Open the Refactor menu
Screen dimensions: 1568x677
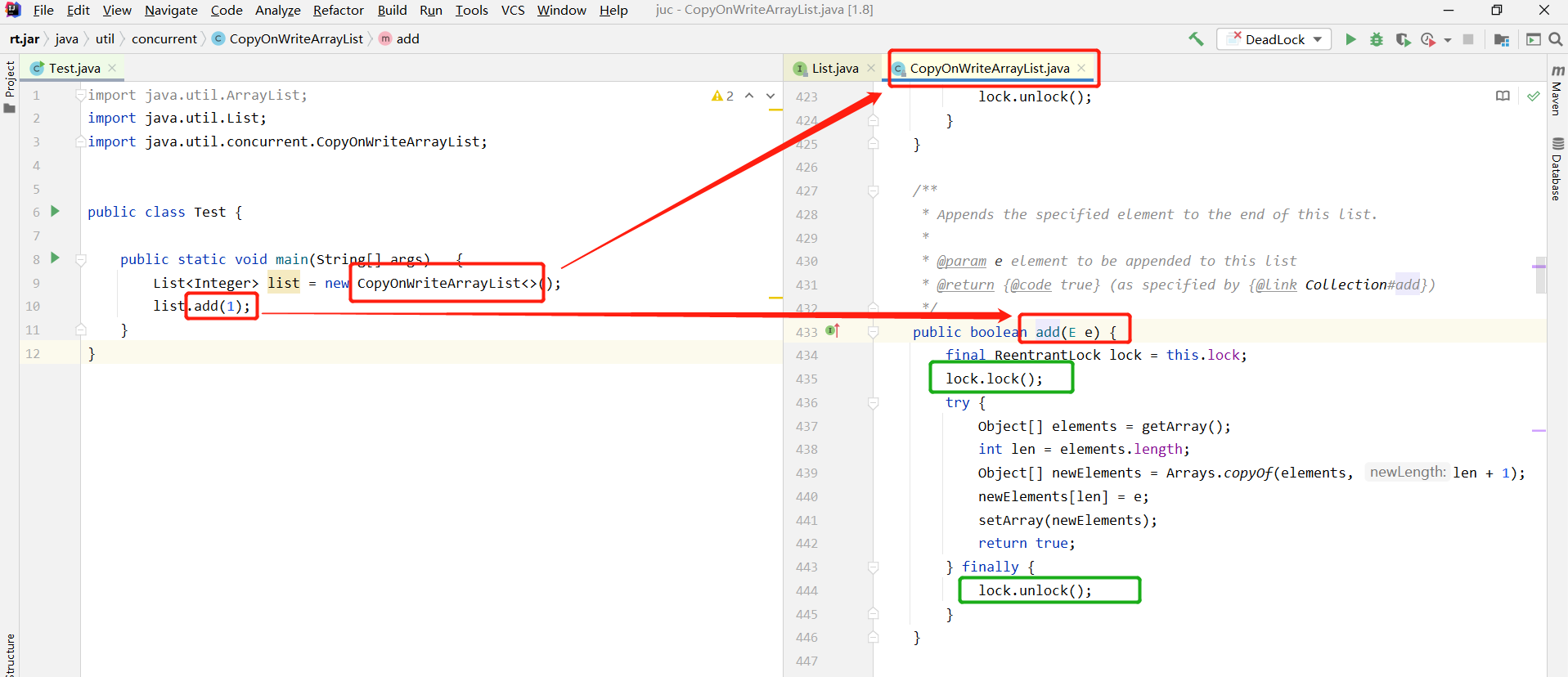pos(338,10)
